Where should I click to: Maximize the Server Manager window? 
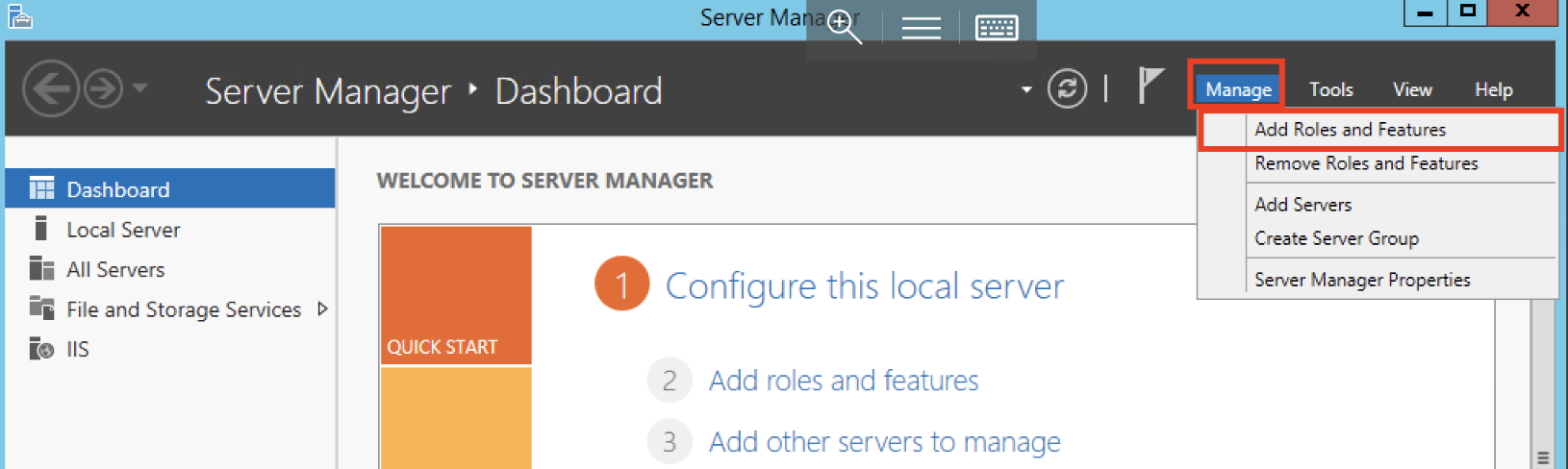pyautogui.click(x=1467, y=12)
